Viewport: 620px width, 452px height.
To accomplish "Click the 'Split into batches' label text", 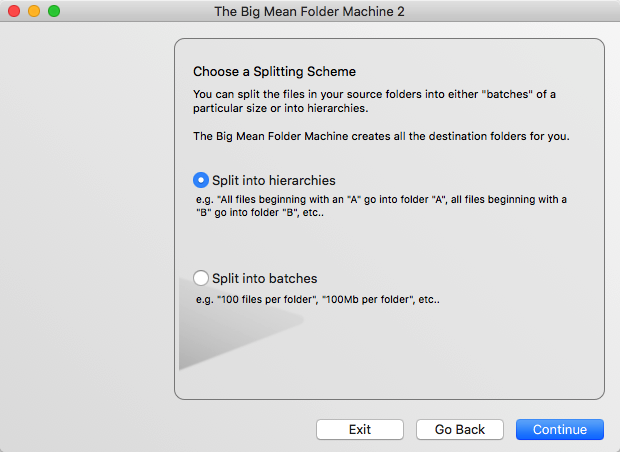I will (265, 278).
